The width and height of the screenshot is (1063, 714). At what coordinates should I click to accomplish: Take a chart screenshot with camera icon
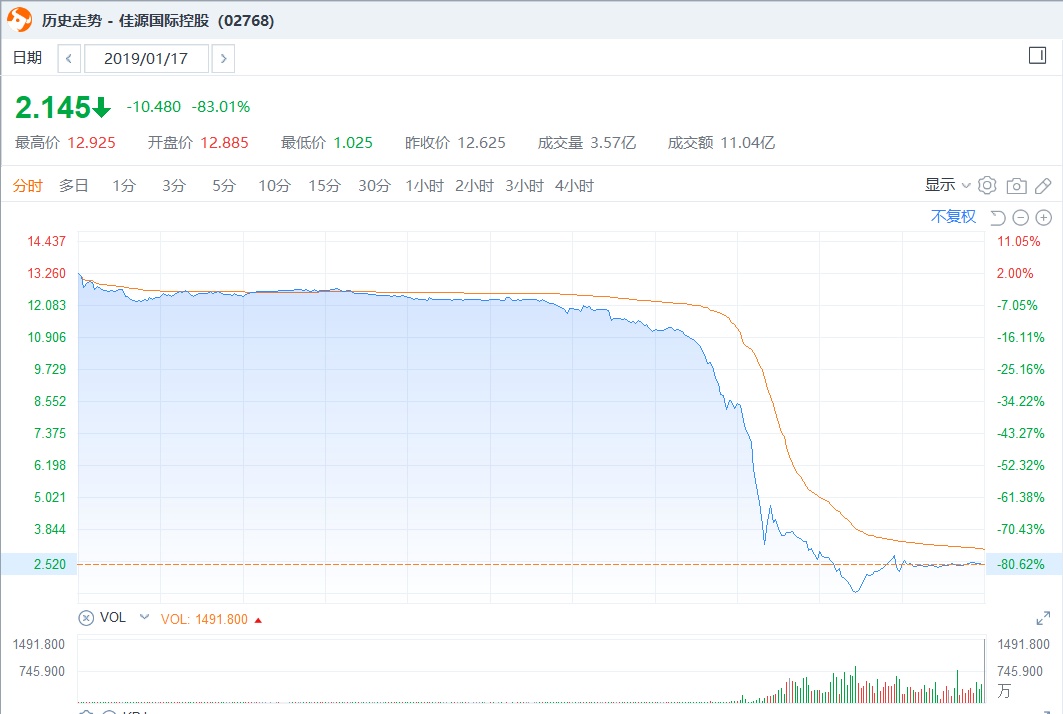(x=1016, y=185)
